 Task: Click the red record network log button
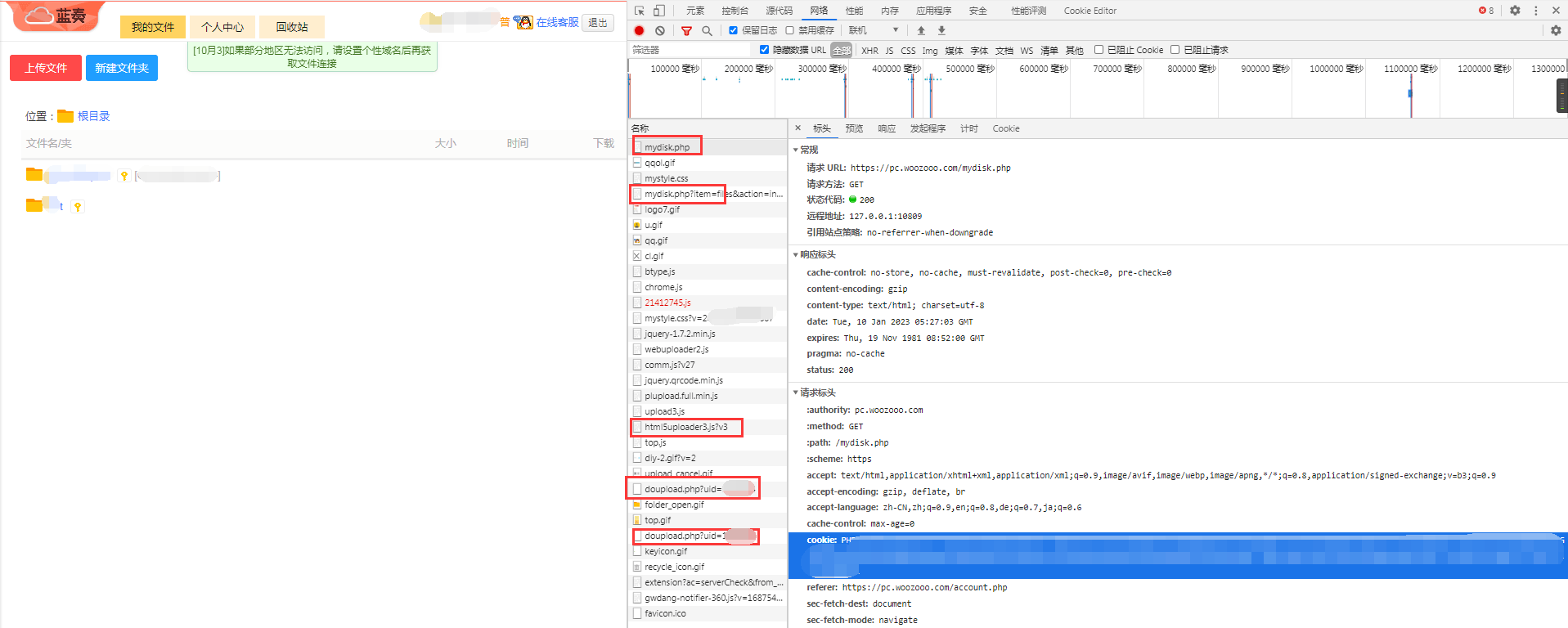pos(639,30)
